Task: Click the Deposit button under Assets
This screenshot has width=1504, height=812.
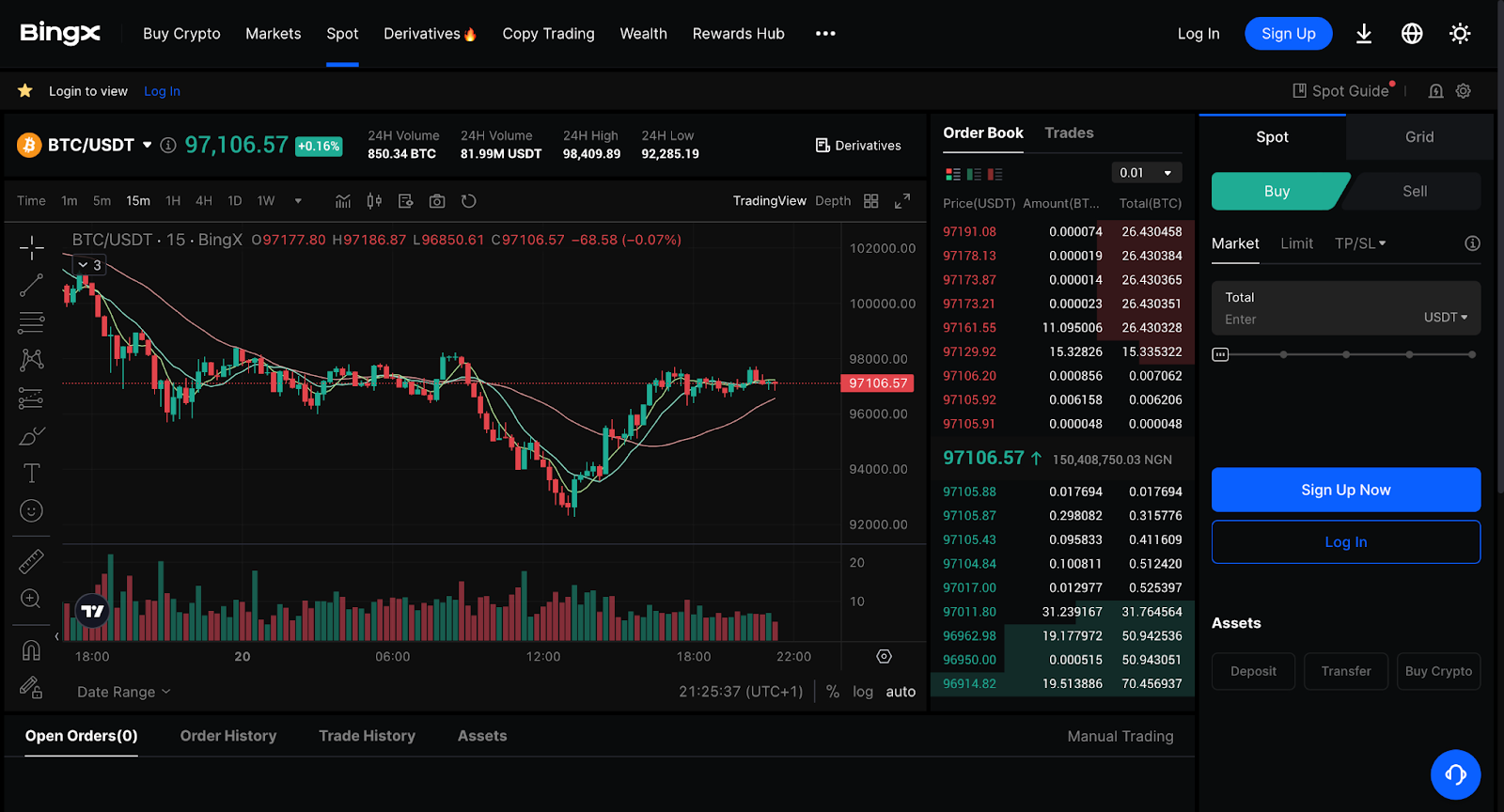Action: coord(1253,671)
